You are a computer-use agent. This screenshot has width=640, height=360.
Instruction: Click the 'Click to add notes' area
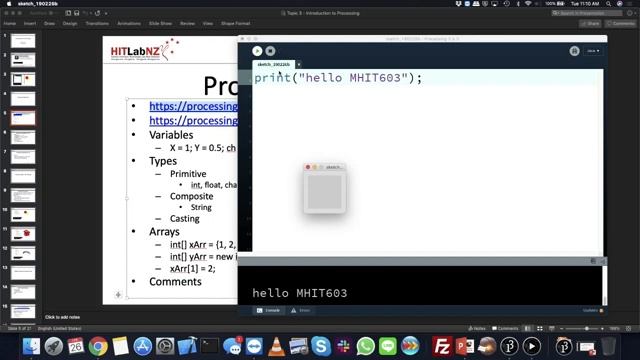point(62,317)
